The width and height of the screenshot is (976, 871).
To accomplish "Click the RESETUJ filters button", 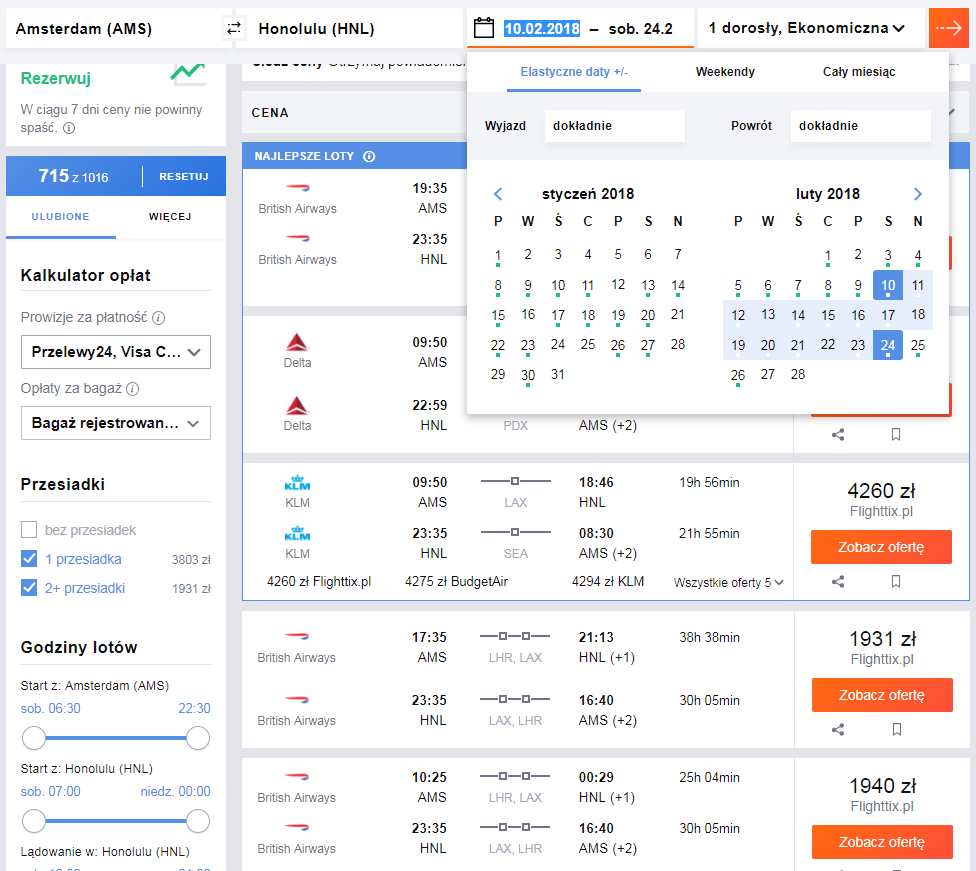I will (x=184, y=177).
